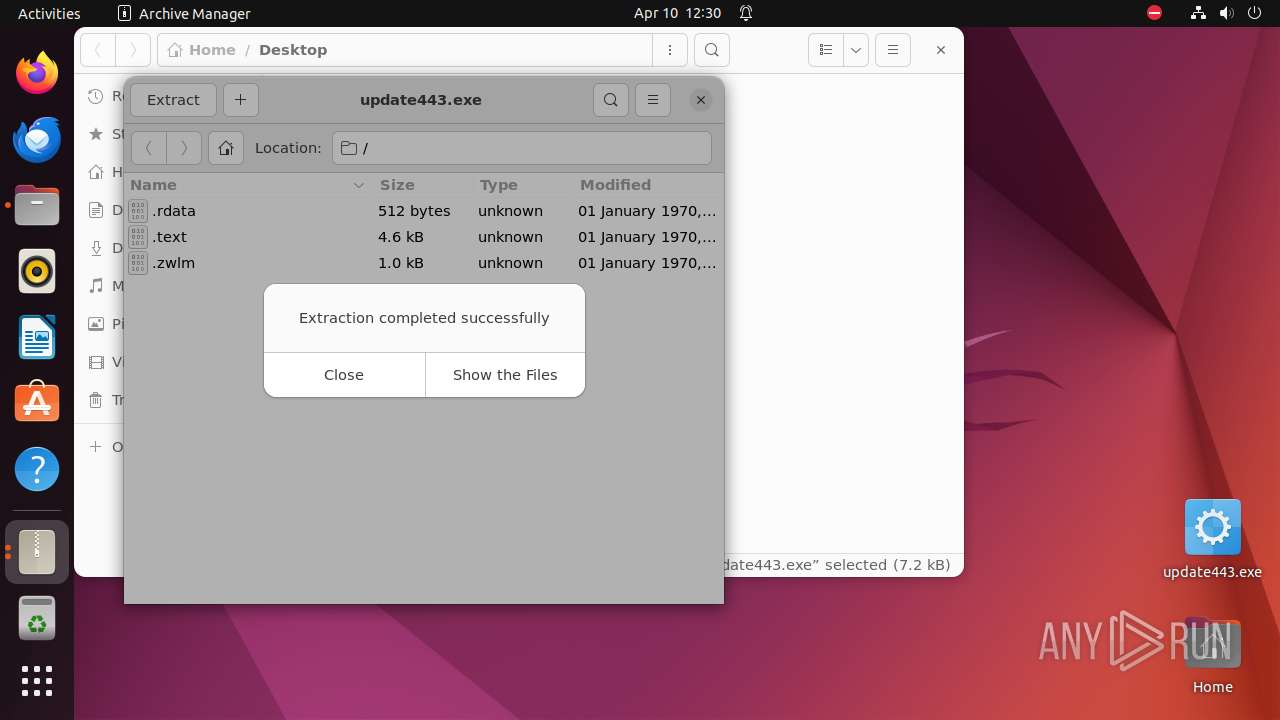Sort archive list by Size column
This screenshot has height=720, width=1280.
click(x=422, y=185)
